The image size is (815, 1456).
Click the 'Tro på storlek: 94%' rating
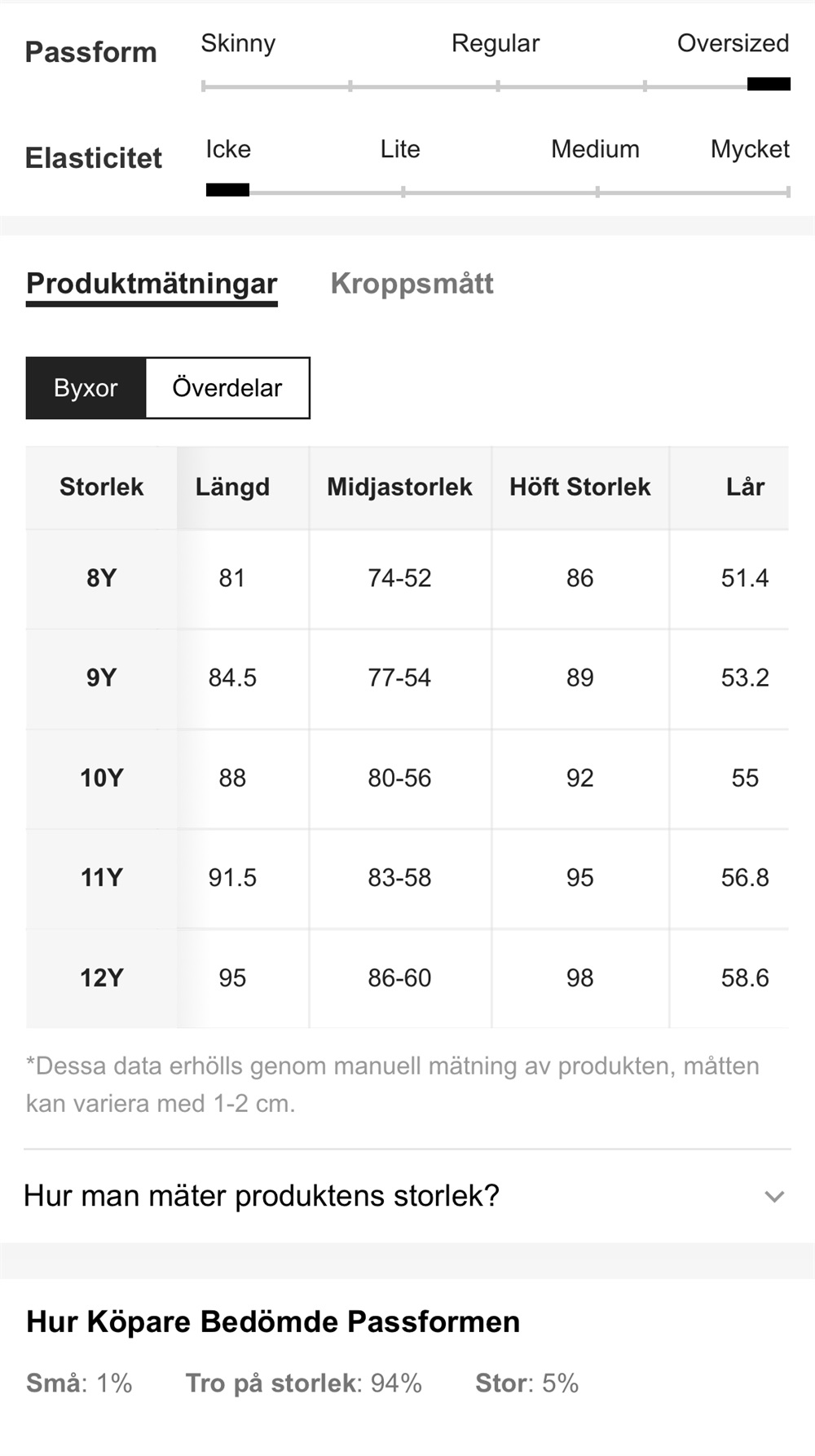[303, 1383]
